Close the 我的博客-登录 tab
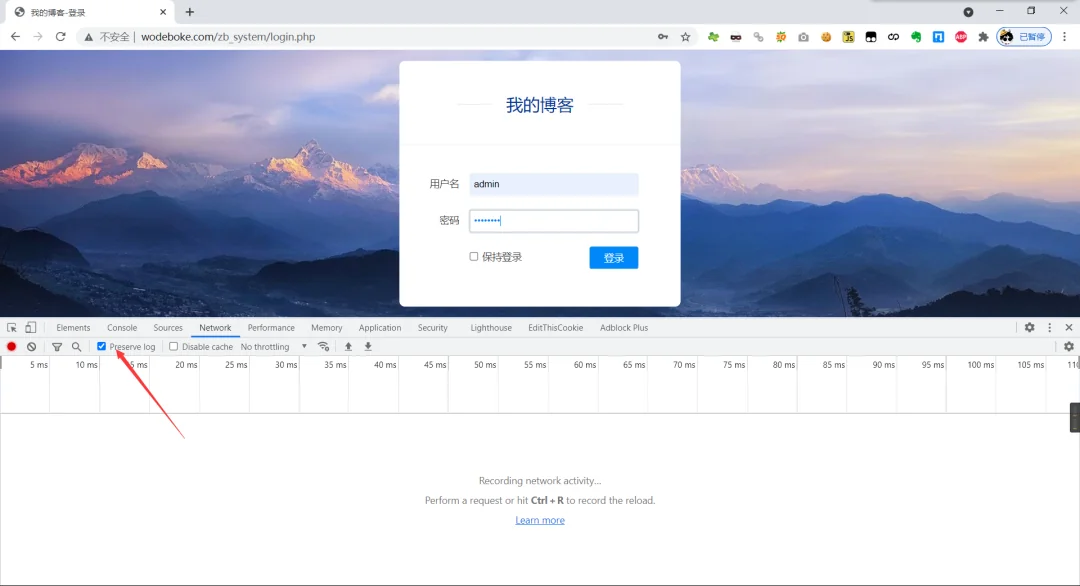Image resolution: width=1080 pixels, height=586 pixels. click(x=163, y=12)
